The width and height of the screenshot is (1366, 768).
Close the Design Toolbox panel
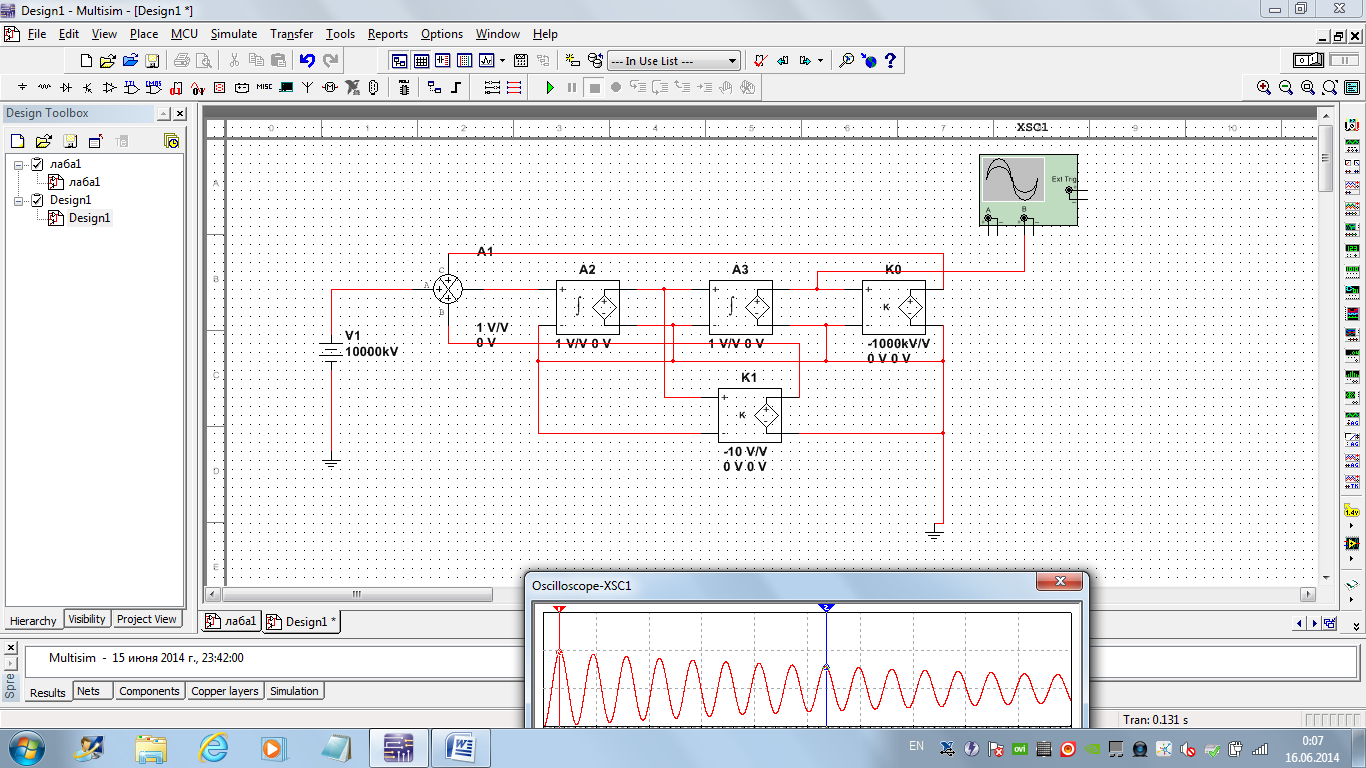(x=179, y=114)
